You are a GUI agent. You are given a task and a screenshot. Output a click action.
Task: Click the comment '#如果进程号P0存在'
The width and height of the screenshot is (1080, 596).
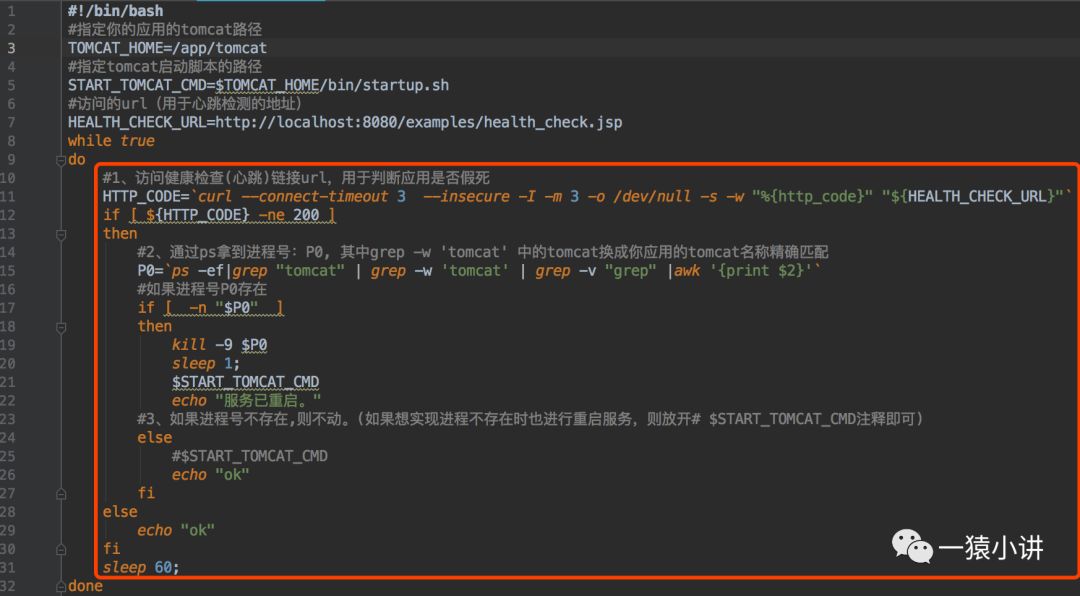[x=202, y=290]
